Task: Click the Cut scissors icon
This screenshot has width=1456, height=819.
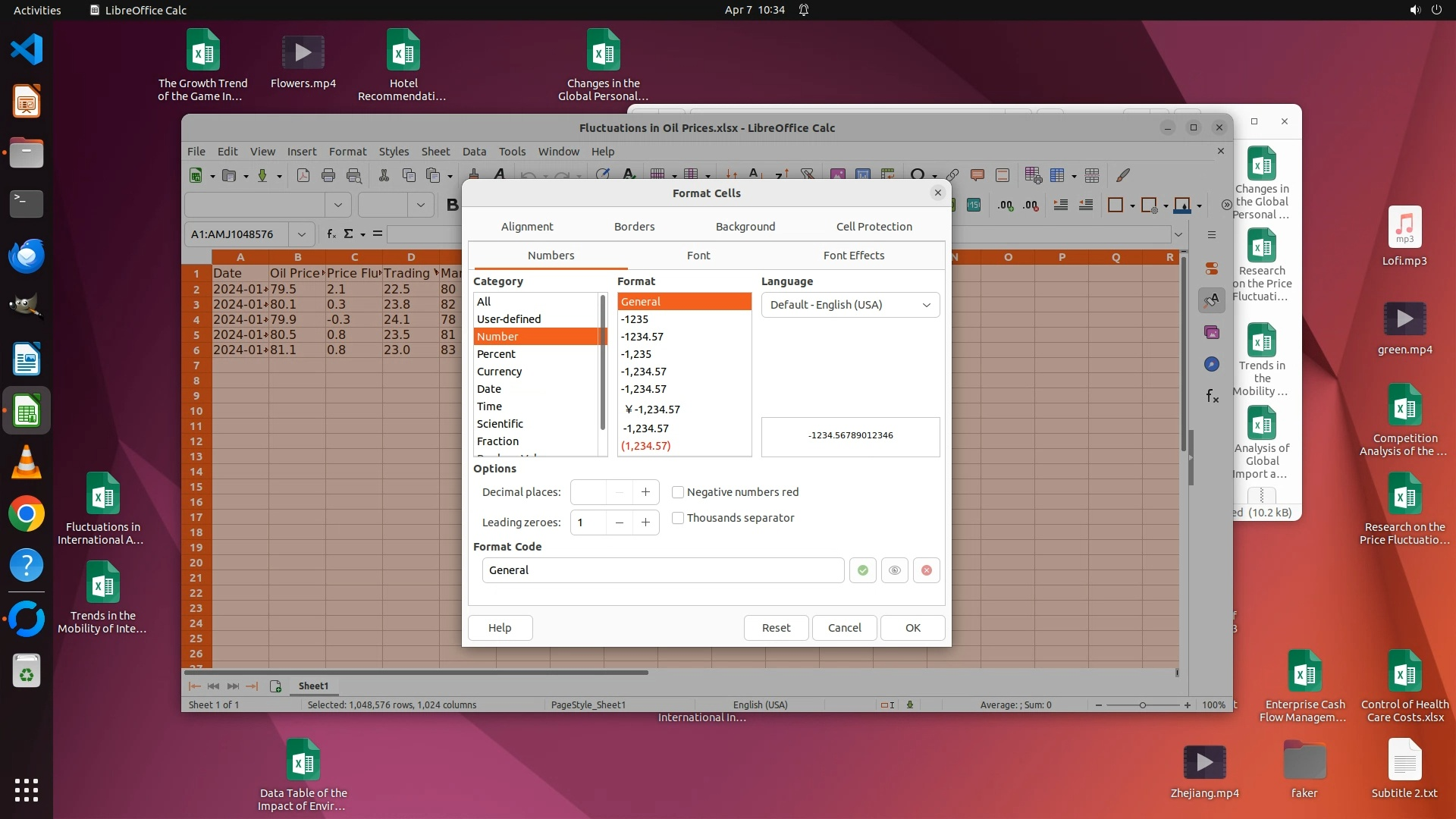Action: point(384,176)
